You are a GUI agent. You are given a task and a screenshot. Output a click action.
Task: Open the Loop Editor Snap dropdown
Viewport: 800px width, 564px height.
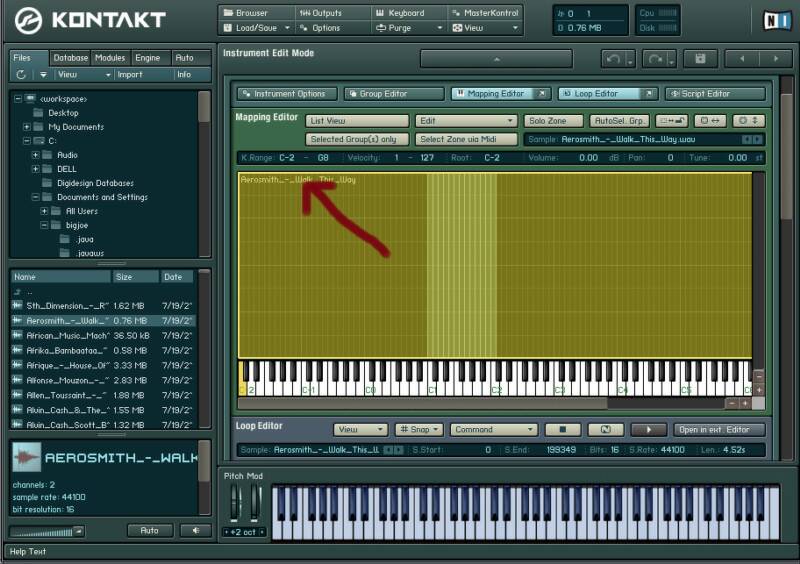pyautogui.click(x=419, y=430)
